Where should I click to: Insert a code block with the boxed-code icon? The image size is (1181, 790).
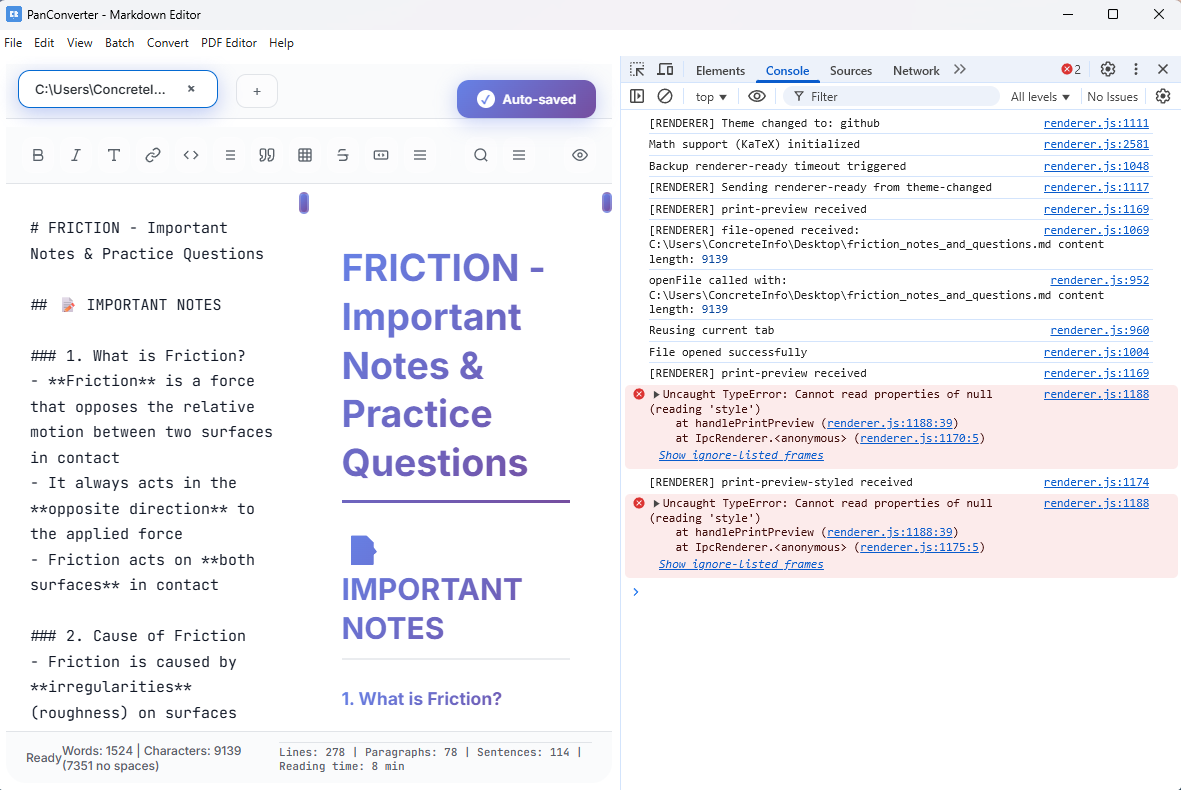[x=381, y=155]
